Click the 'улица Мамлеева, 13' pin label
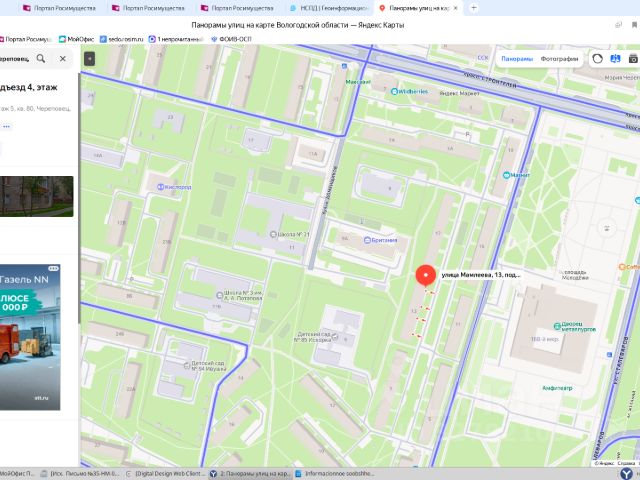This screenshot has width=640, height=480. pos(481,275)
